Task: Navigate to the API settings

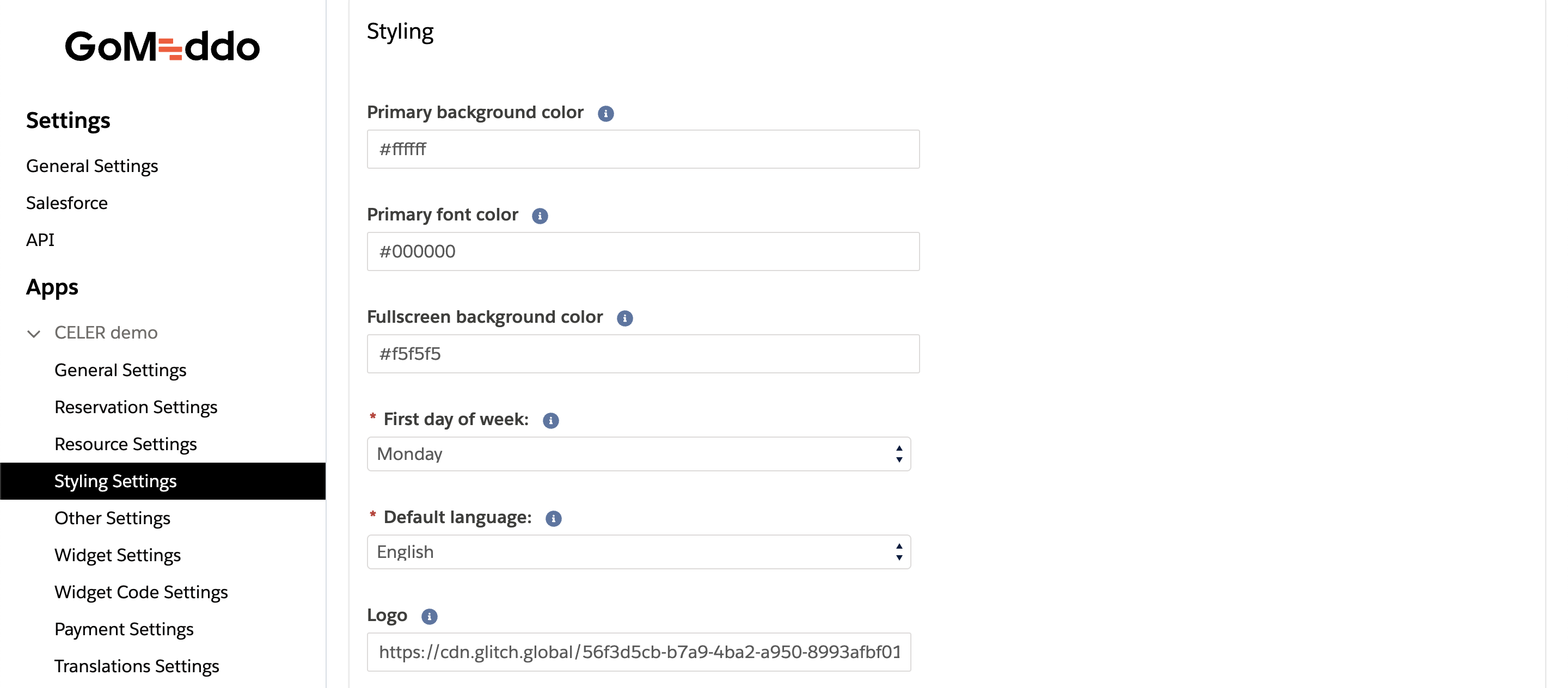Action: click(x=40, y=239)
